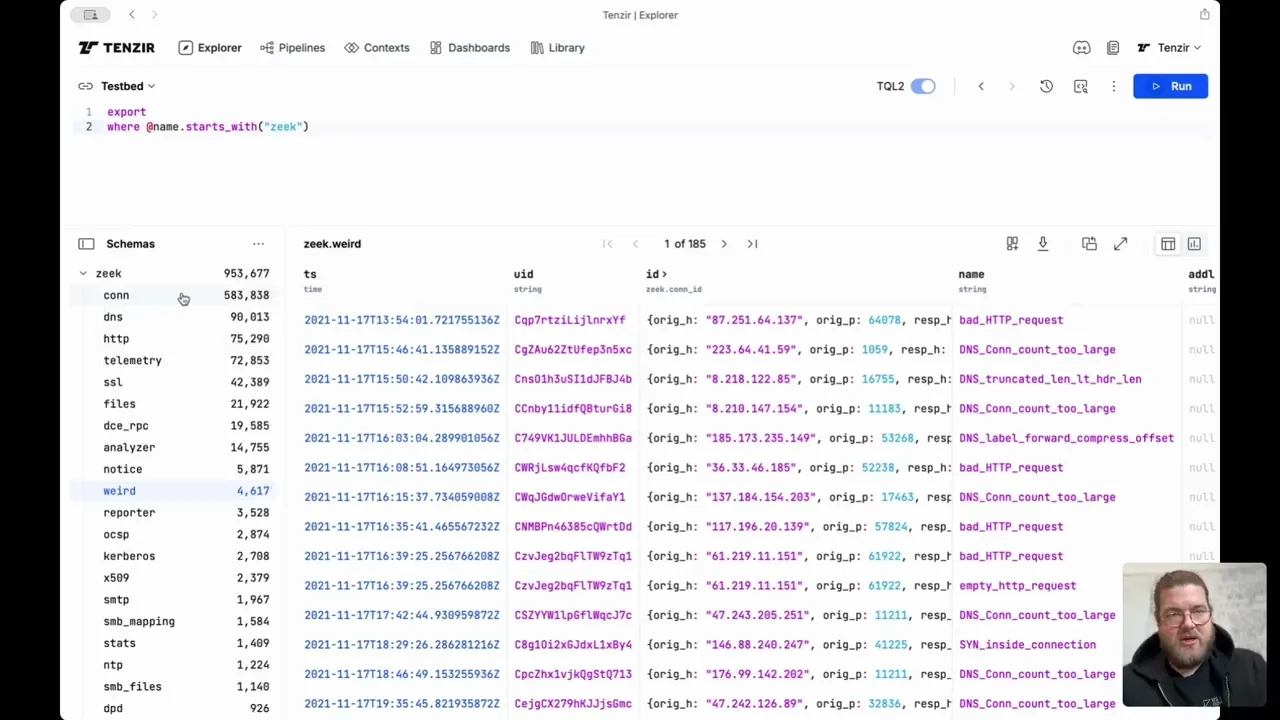Viewport: 1280px width, 720px height.
Task: Go to next results page
Action: tap(724, 243)
